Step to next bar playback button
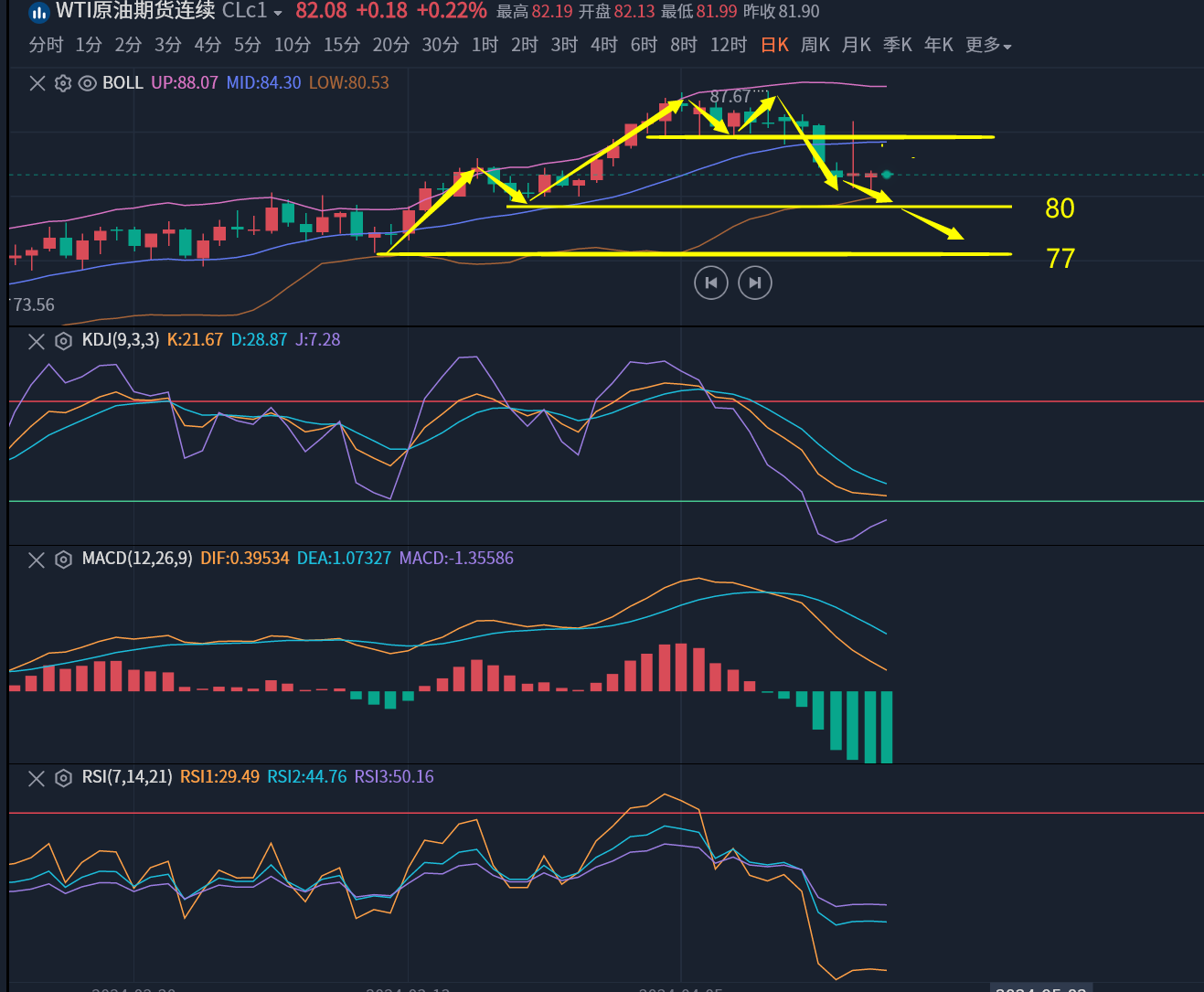 [755, 283]
